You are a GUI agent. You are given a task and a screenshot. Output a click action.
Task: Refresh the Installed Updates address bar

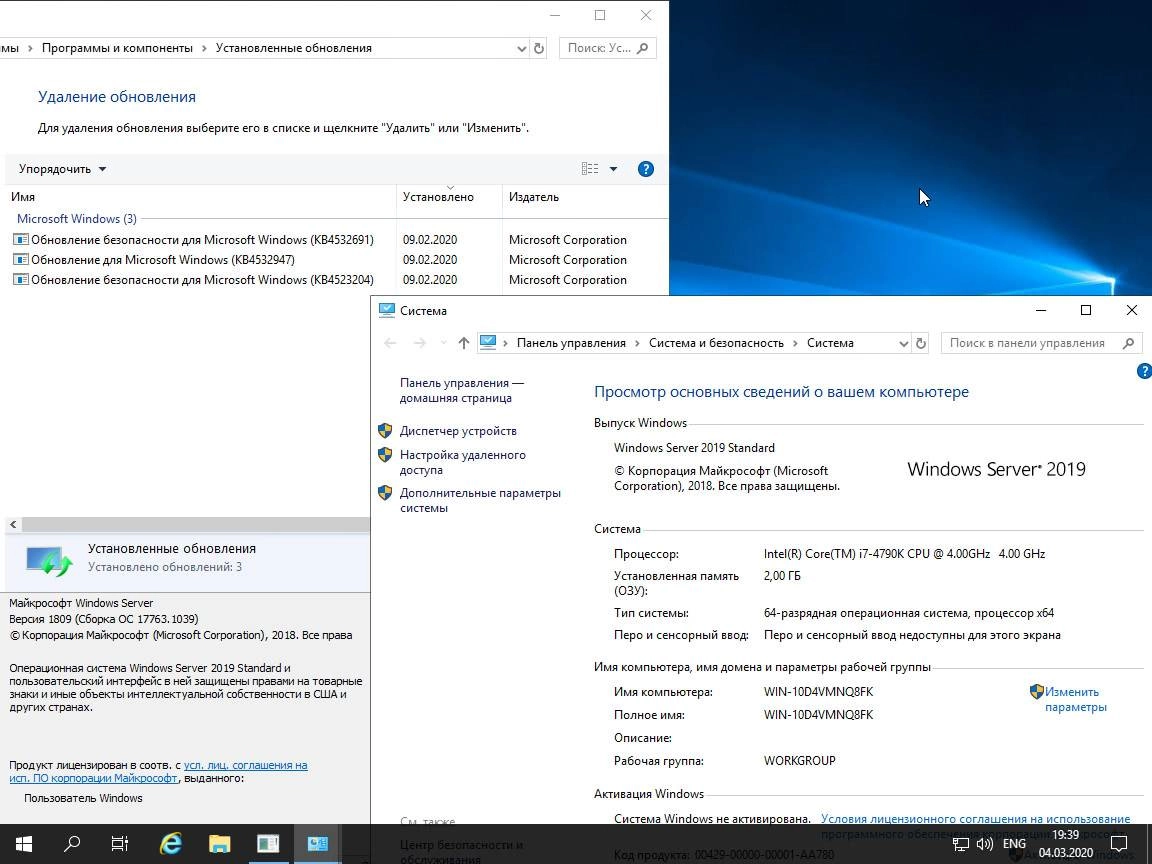coord(539,48)
